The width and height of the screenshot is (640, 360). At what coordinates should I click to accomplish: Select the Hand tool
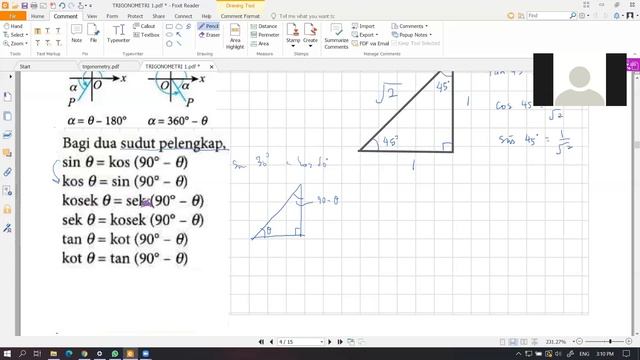[x=13, y=26]
